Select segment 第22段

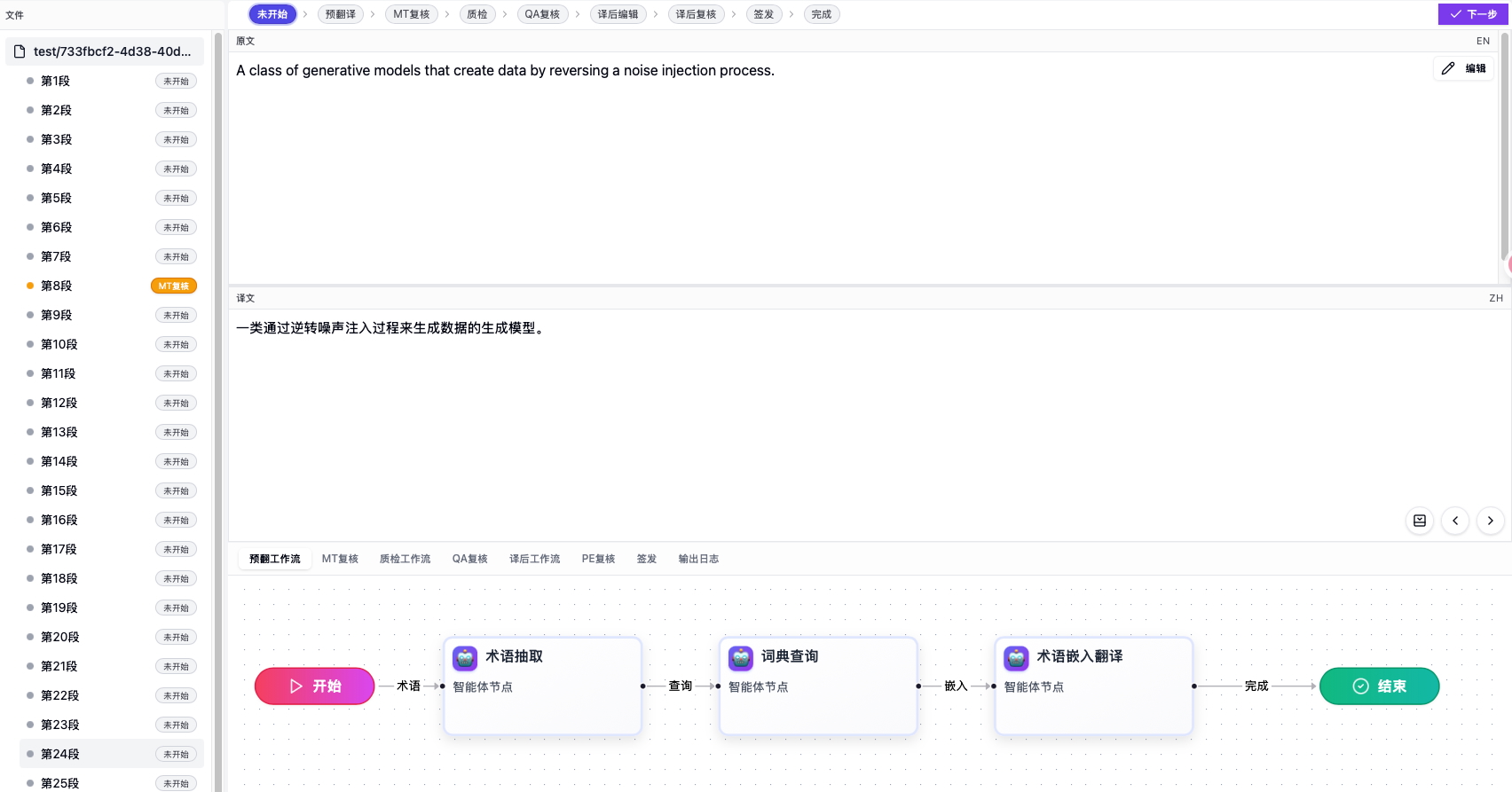[112, 695]
